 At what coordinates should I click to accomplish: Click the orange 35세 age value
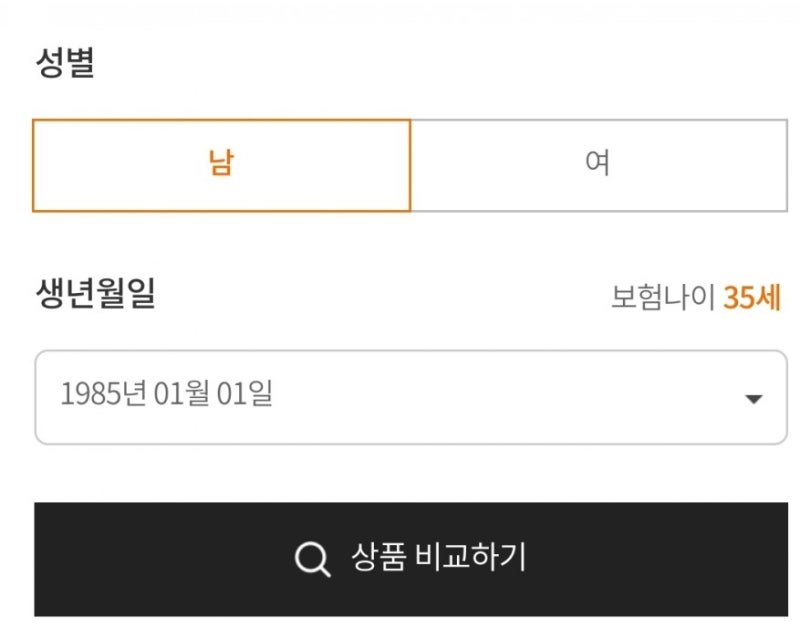(752, 298)
